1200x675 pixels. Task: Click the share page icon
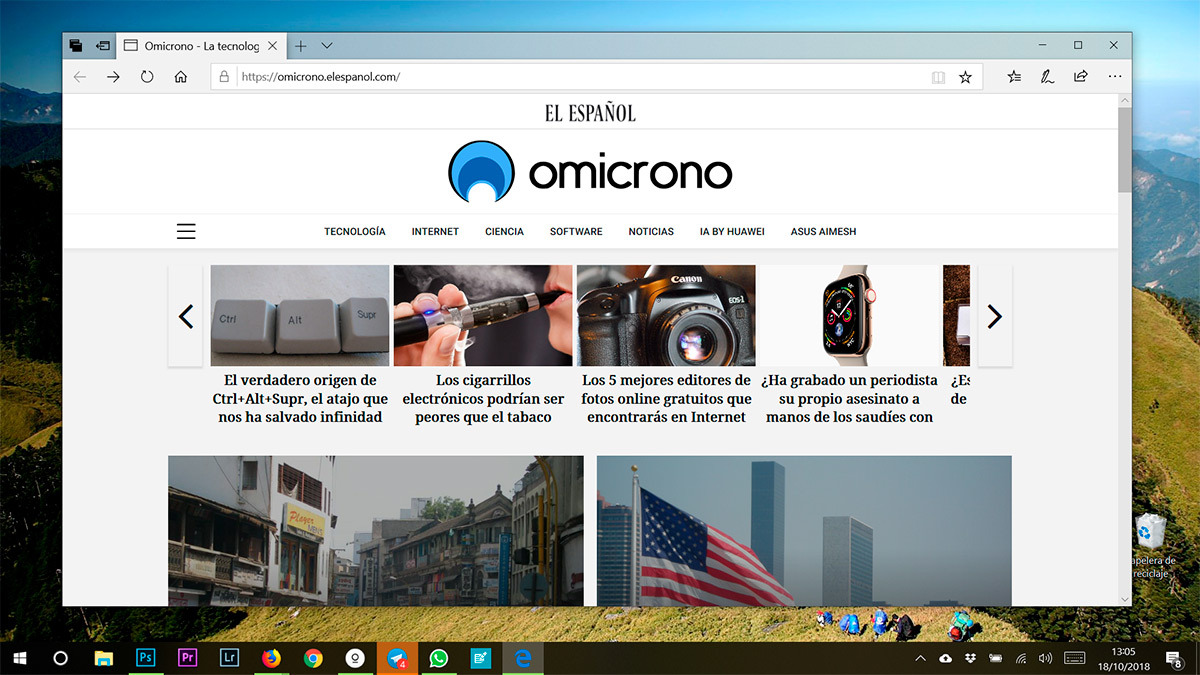tap(1081, 77)
